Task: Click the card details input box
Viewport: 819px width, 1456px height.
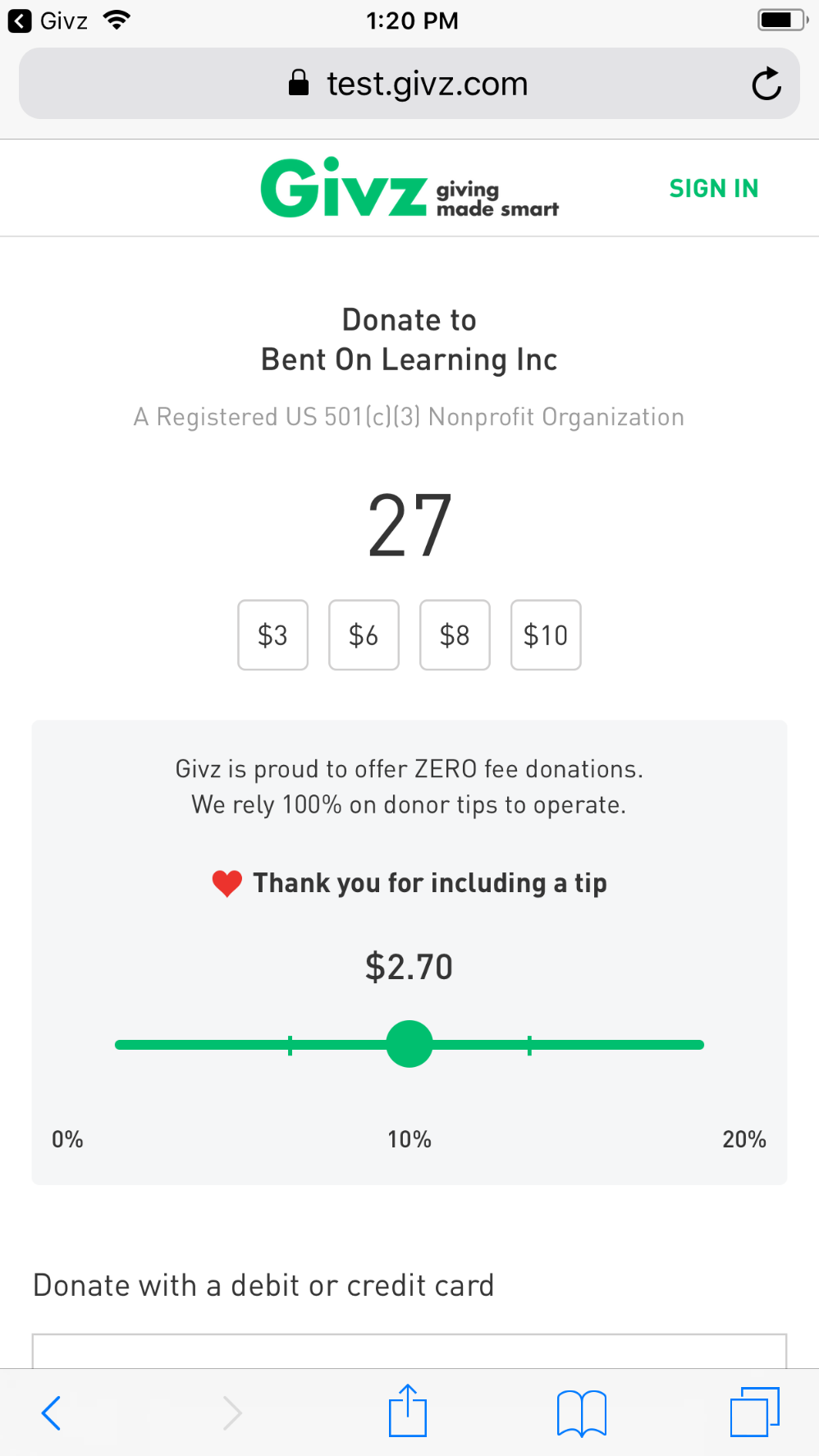Action: click(409, 1351)
